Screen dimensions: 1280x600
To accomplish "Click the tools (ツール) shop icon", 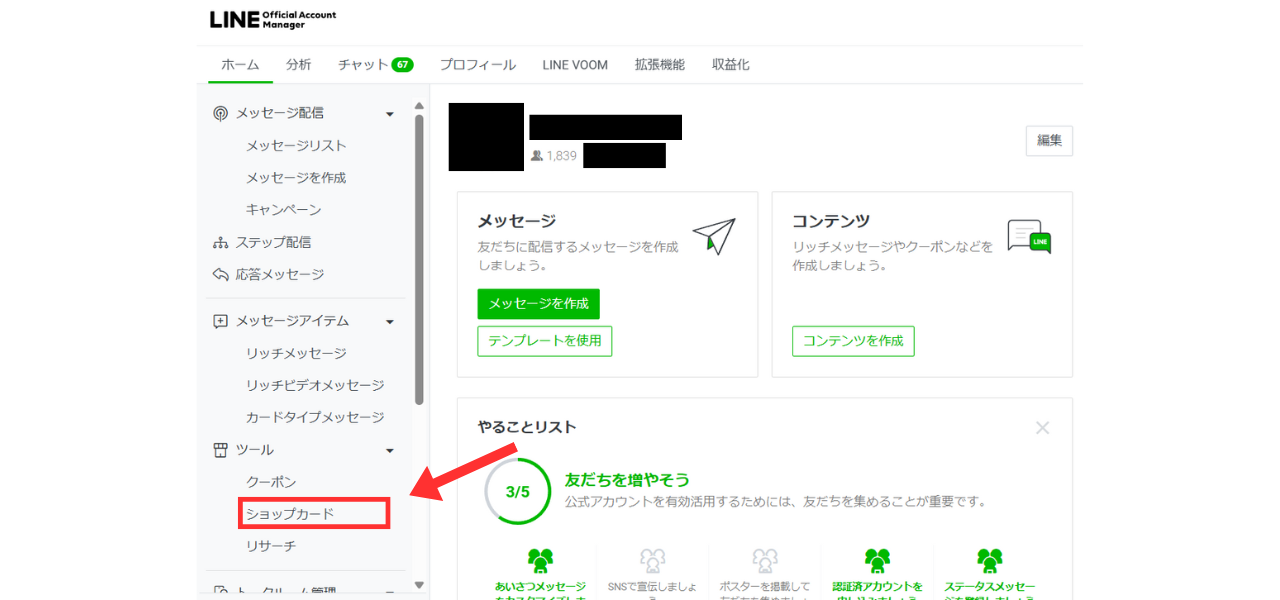I will pos(221,450).
